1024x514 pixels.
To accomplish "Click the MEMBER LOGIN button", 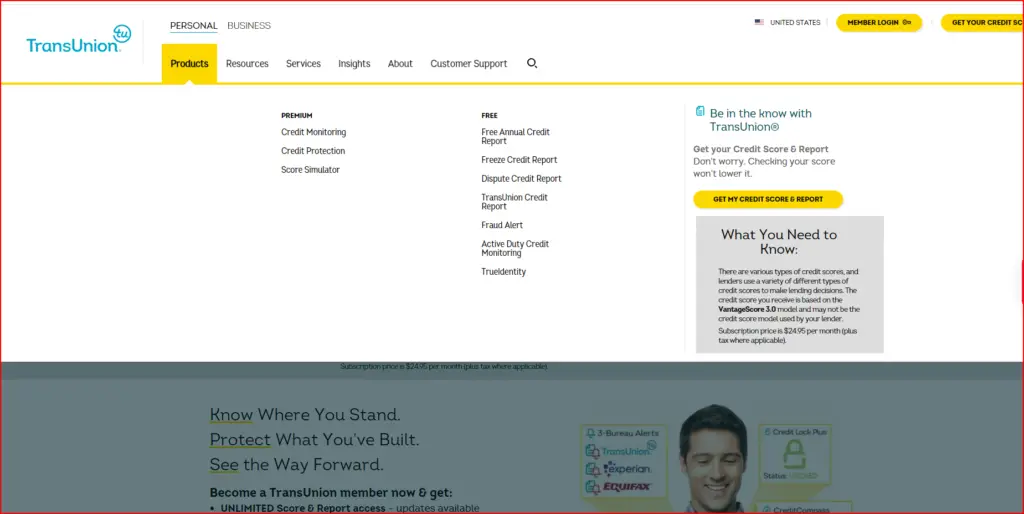I will click(x=879, y=22).
